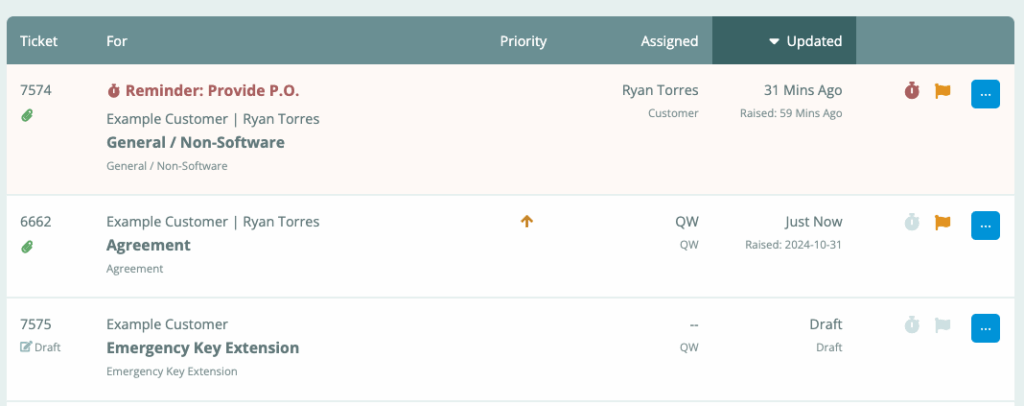Click the timer icon on draft ticket 7575
Image resolution: width=1024 pixels, height=406 pixels.
coord(911,325)
